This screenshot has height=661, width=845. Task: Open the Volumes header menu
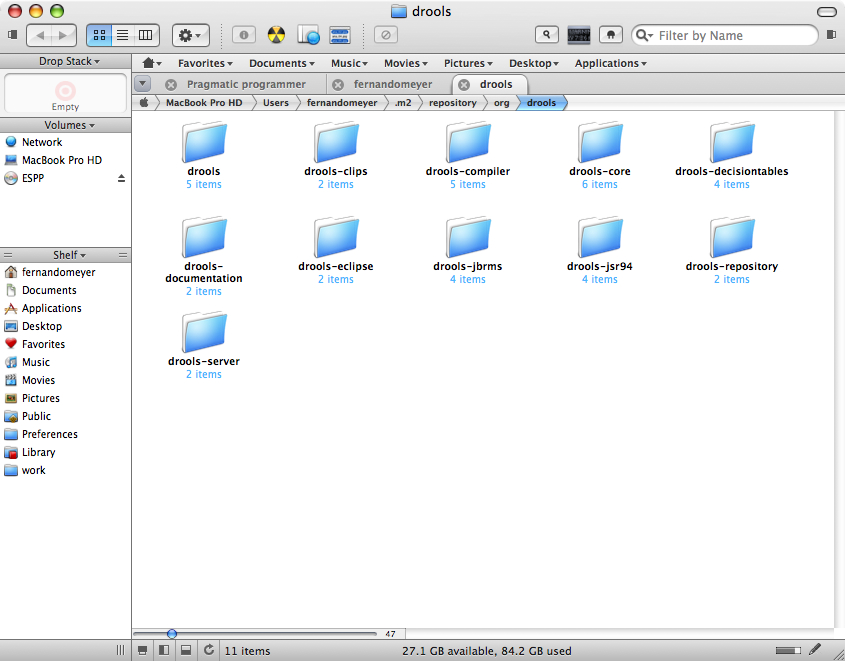(x=69, y=125)
